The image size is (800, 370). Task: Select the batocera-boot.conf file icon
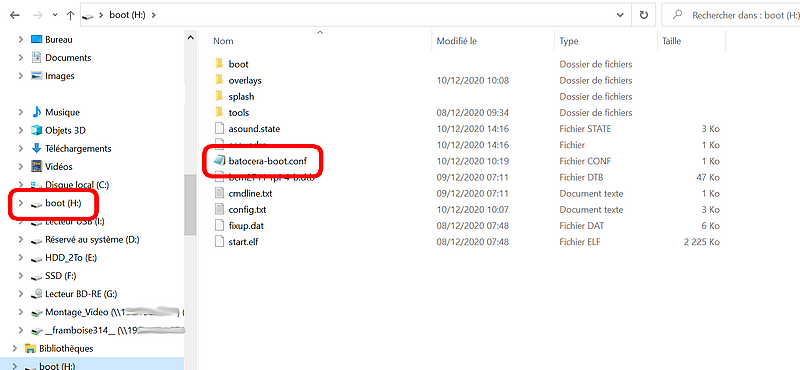[219, 161]
